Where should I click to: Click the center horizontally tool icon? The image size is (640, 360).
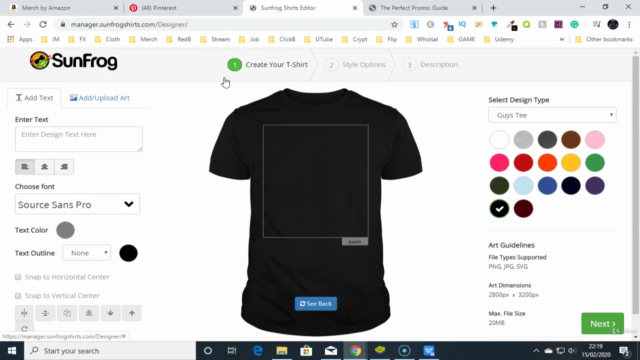24,313
